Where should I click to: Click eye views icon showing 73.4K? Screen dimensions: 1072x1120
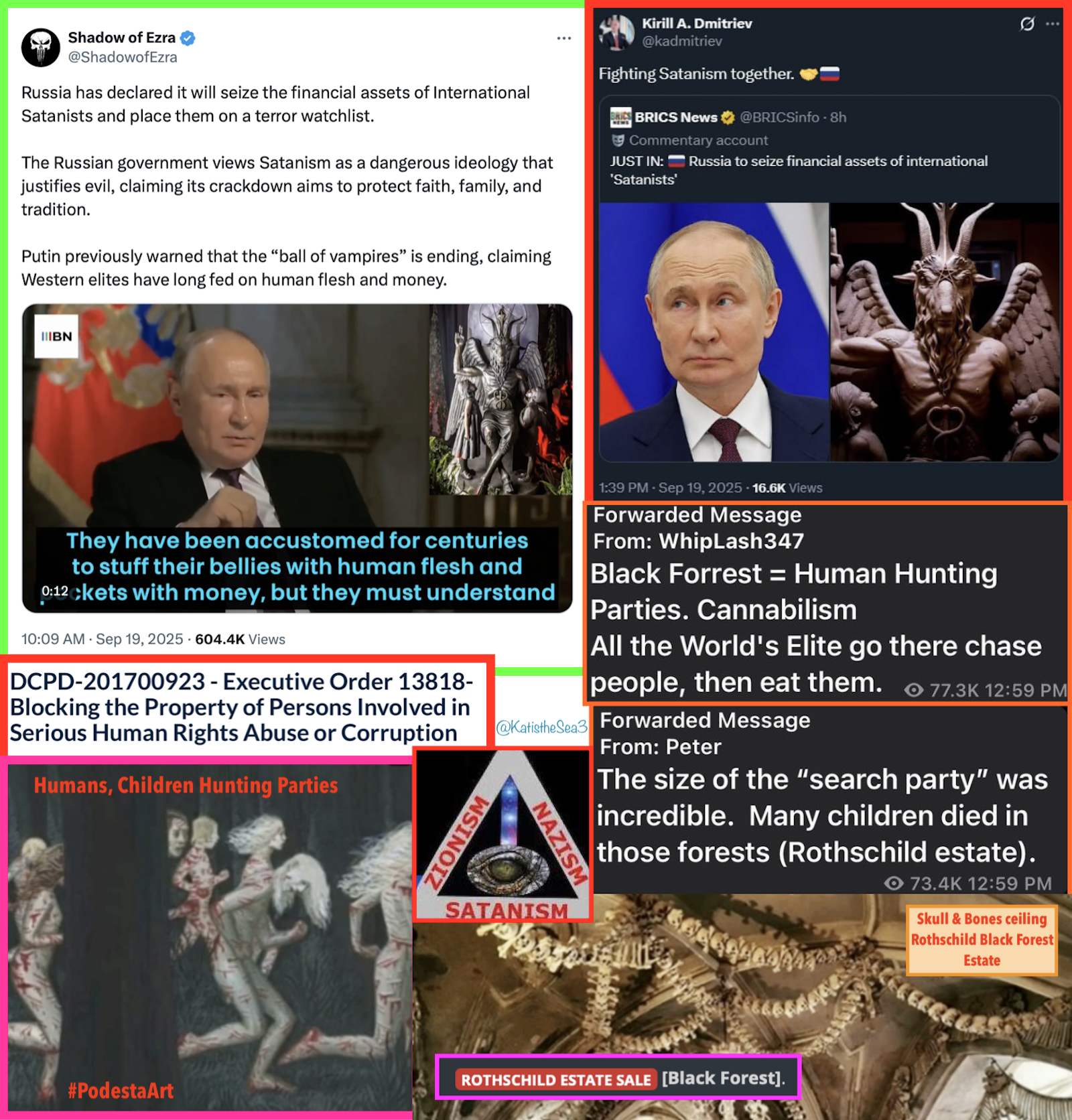tap(894, 884)
